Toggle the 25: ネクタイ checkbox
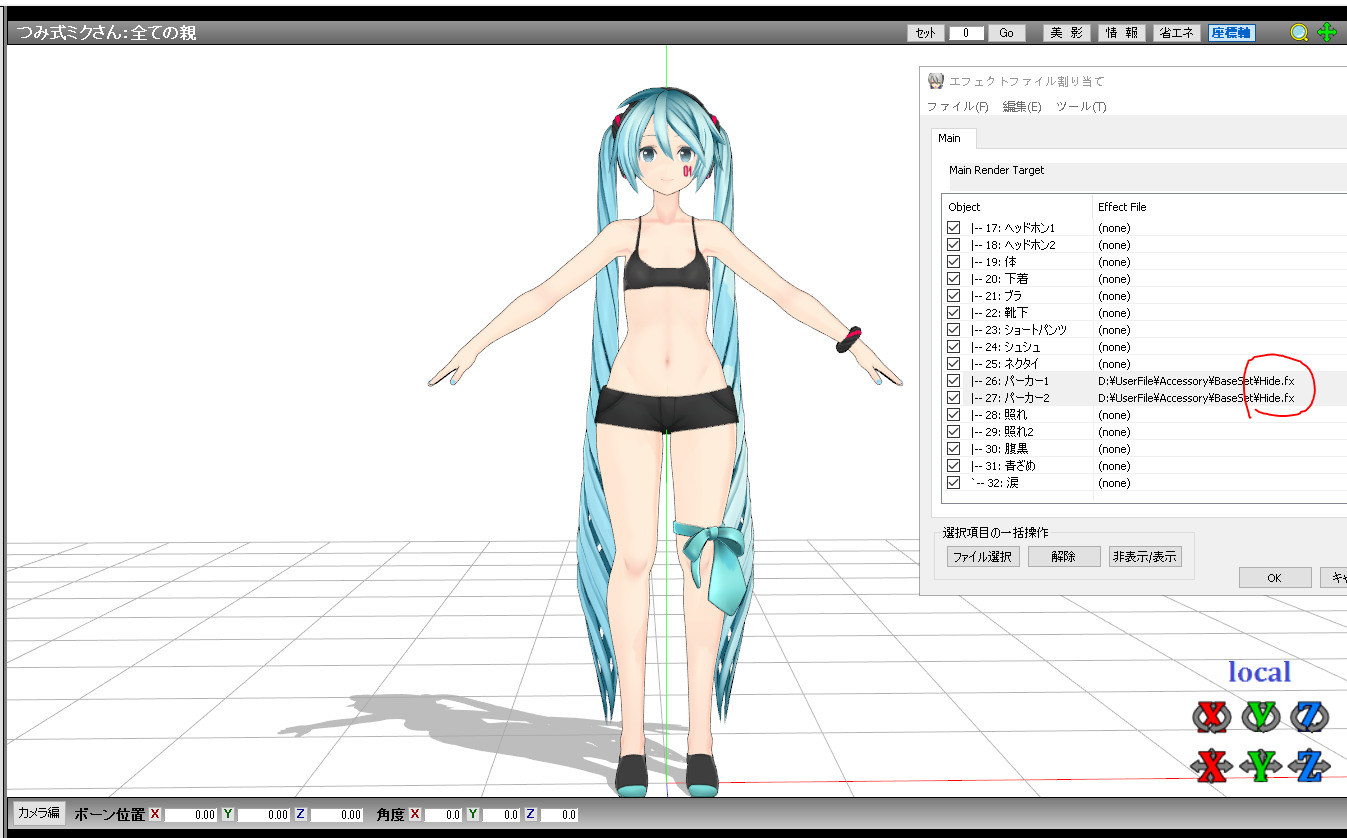This screenshot has width=1347, height=838. 953,364
